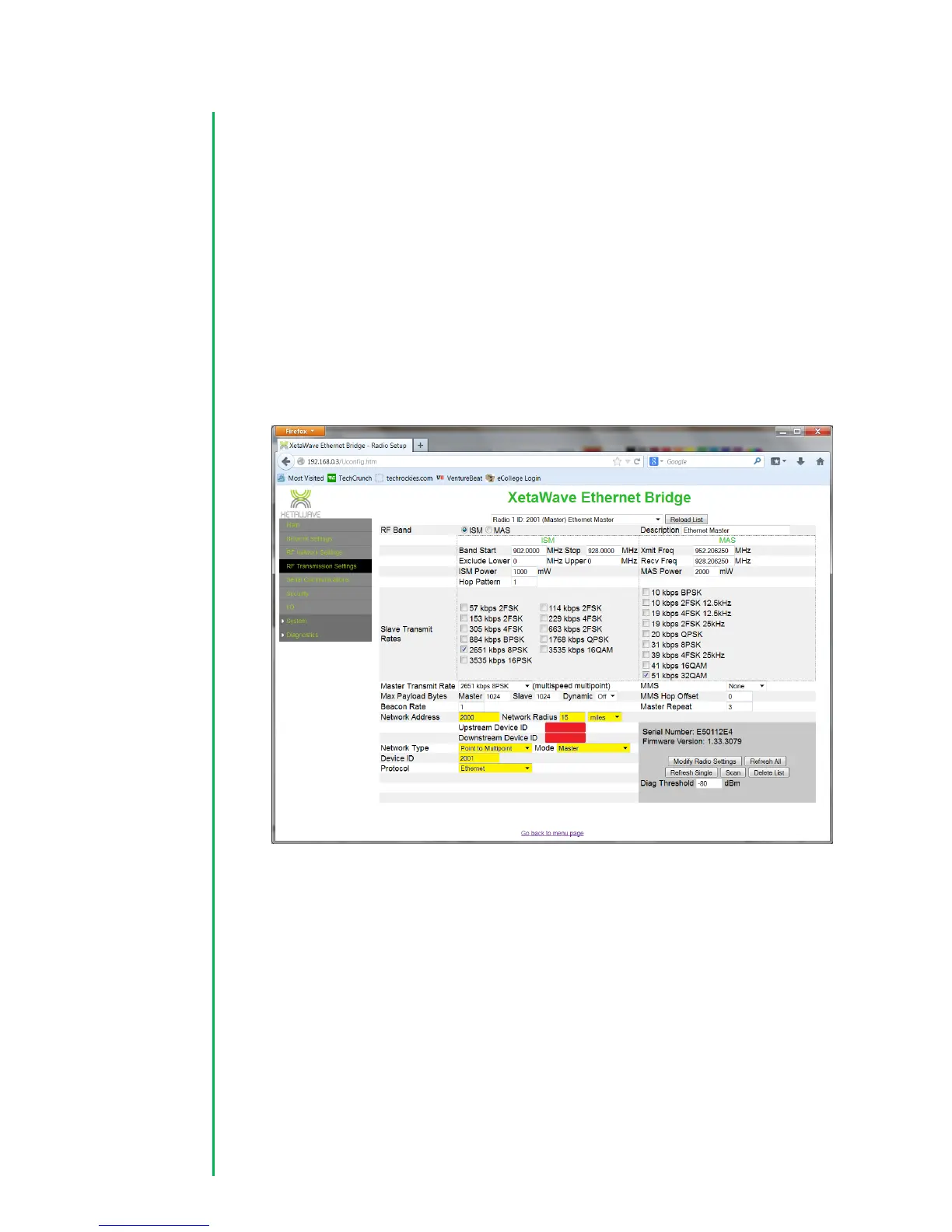The height and width of the screenshot is (1232, 952).
Task: Click the Delete List button
Action: pos(769,772)
